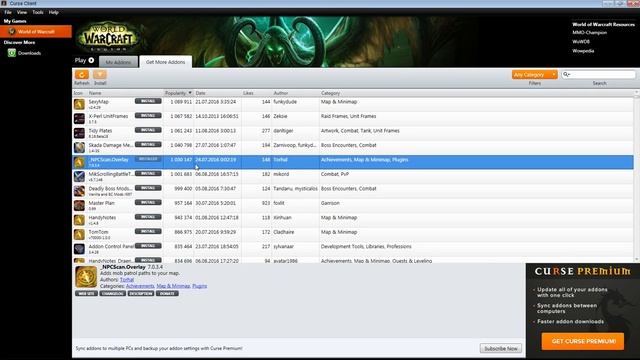The image size is (640, 360).
Task: Open the Plugins category link
Action: [200, 286]
